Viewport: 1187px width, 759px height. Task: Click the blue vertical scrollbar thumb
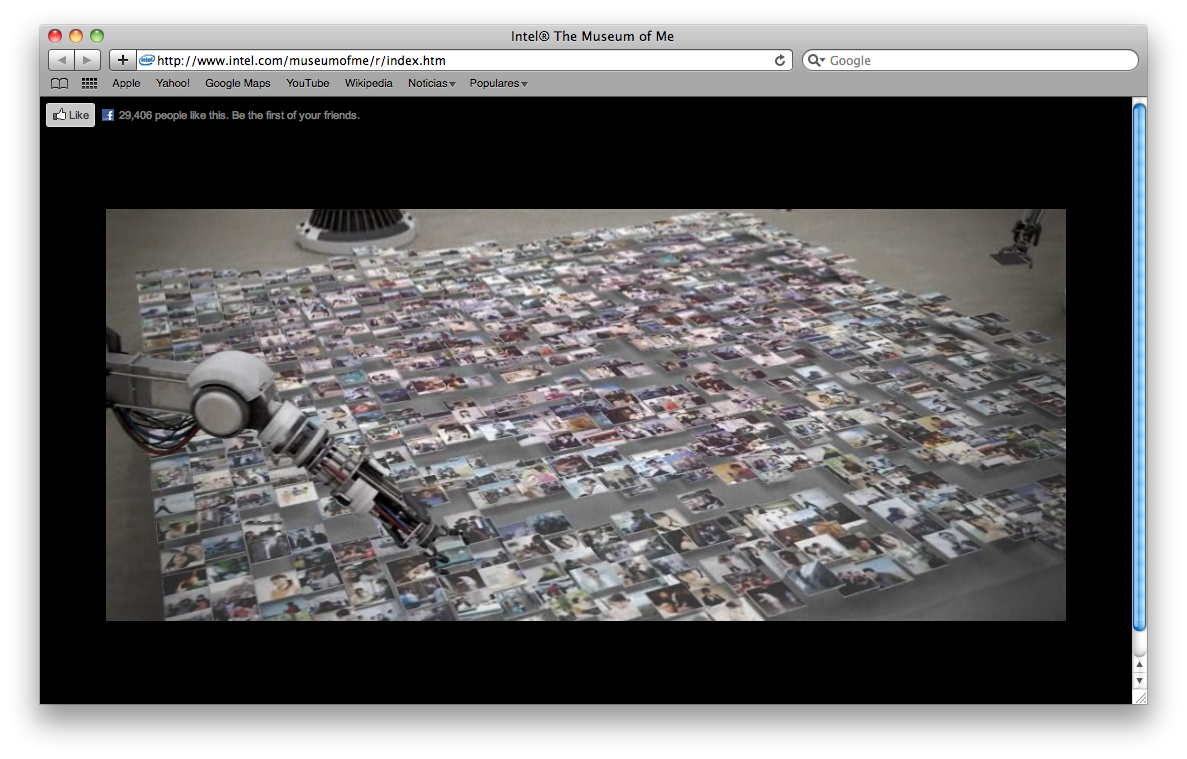tap(1139, 365)
